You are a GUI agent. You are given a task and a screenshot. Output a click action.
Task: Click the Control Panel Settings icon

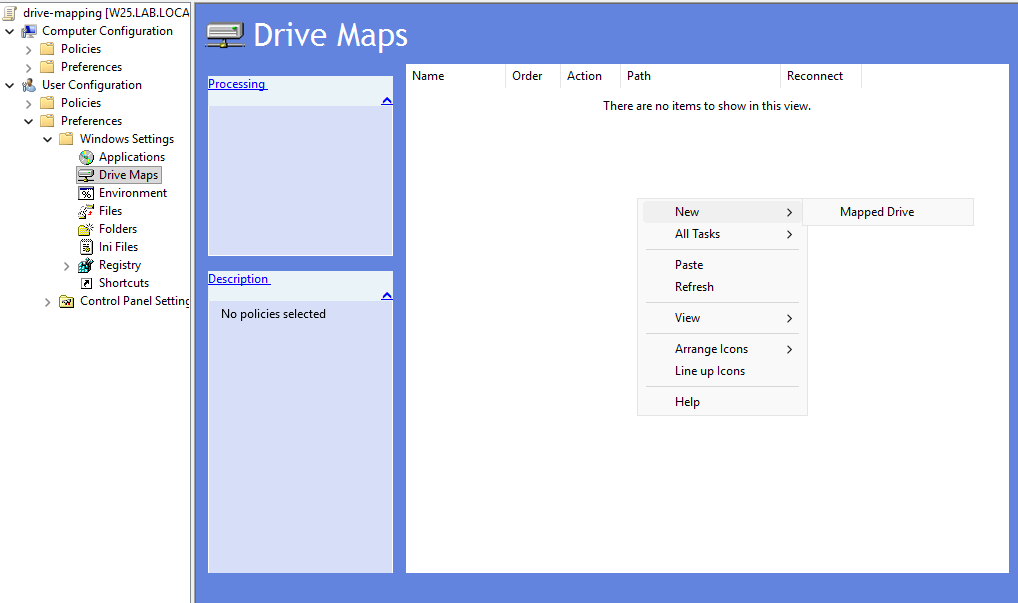click(67, 301)
